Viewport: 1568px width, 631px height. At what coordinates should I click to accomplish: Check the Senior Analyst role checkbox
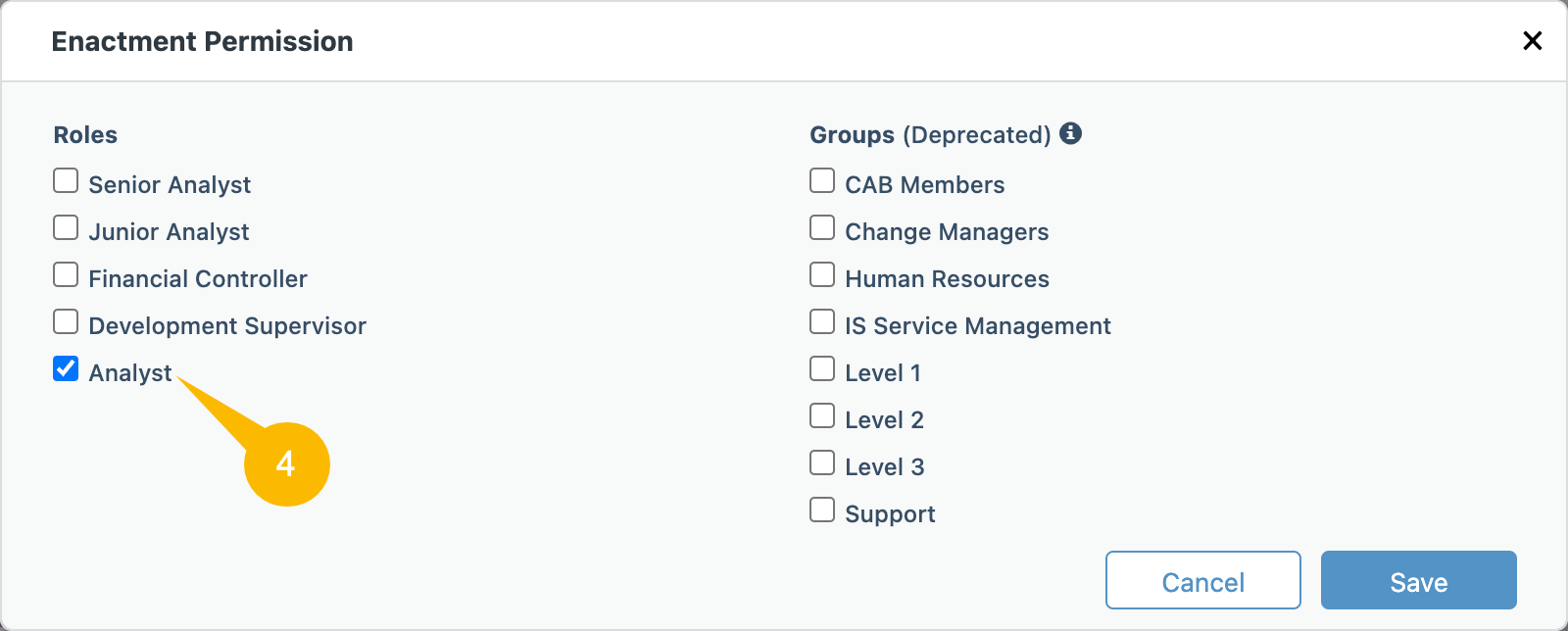click(x=66, y=181)
